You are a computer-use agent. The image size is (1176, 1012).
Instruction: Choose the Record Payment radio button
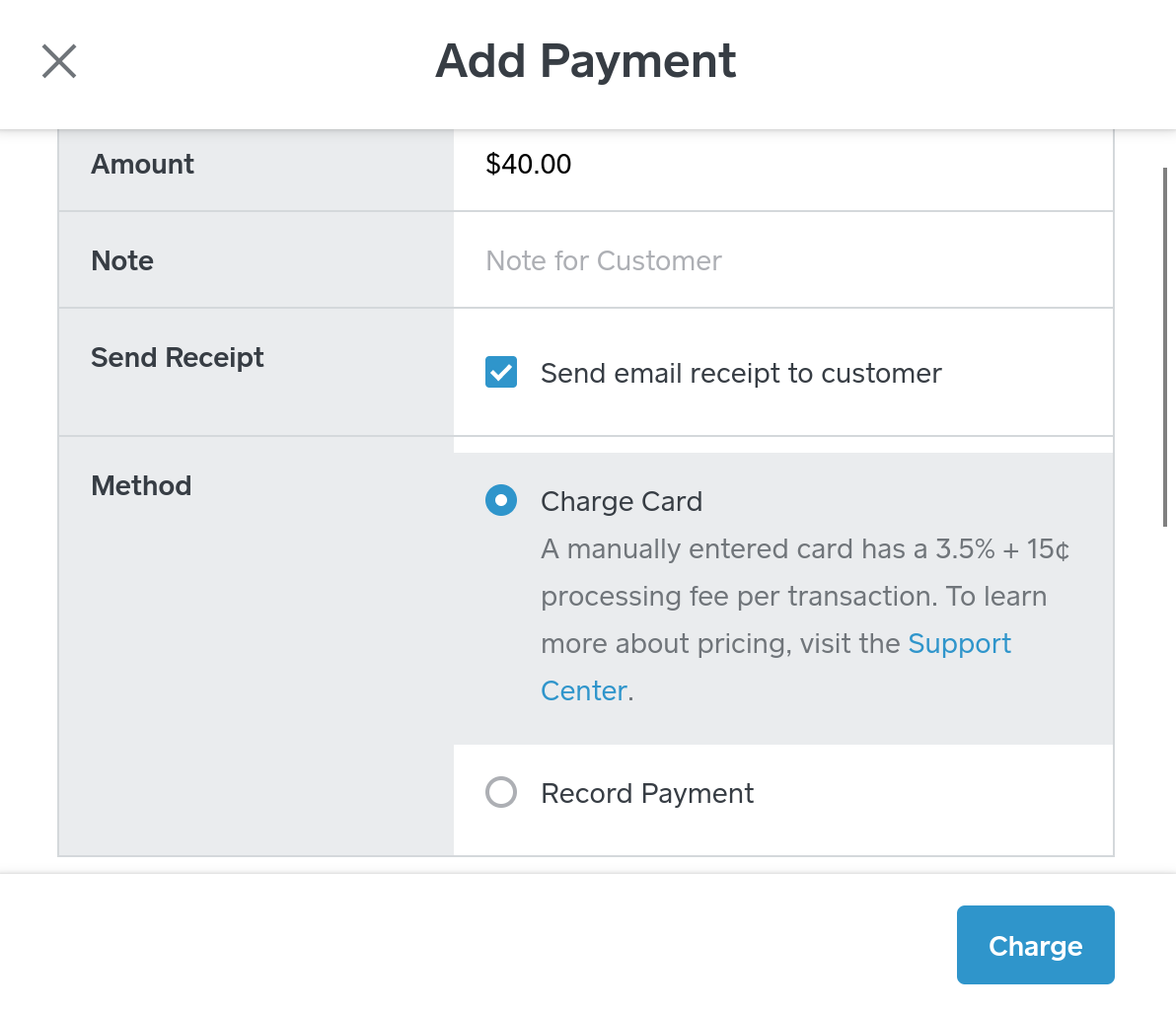(x=501, y=793)
